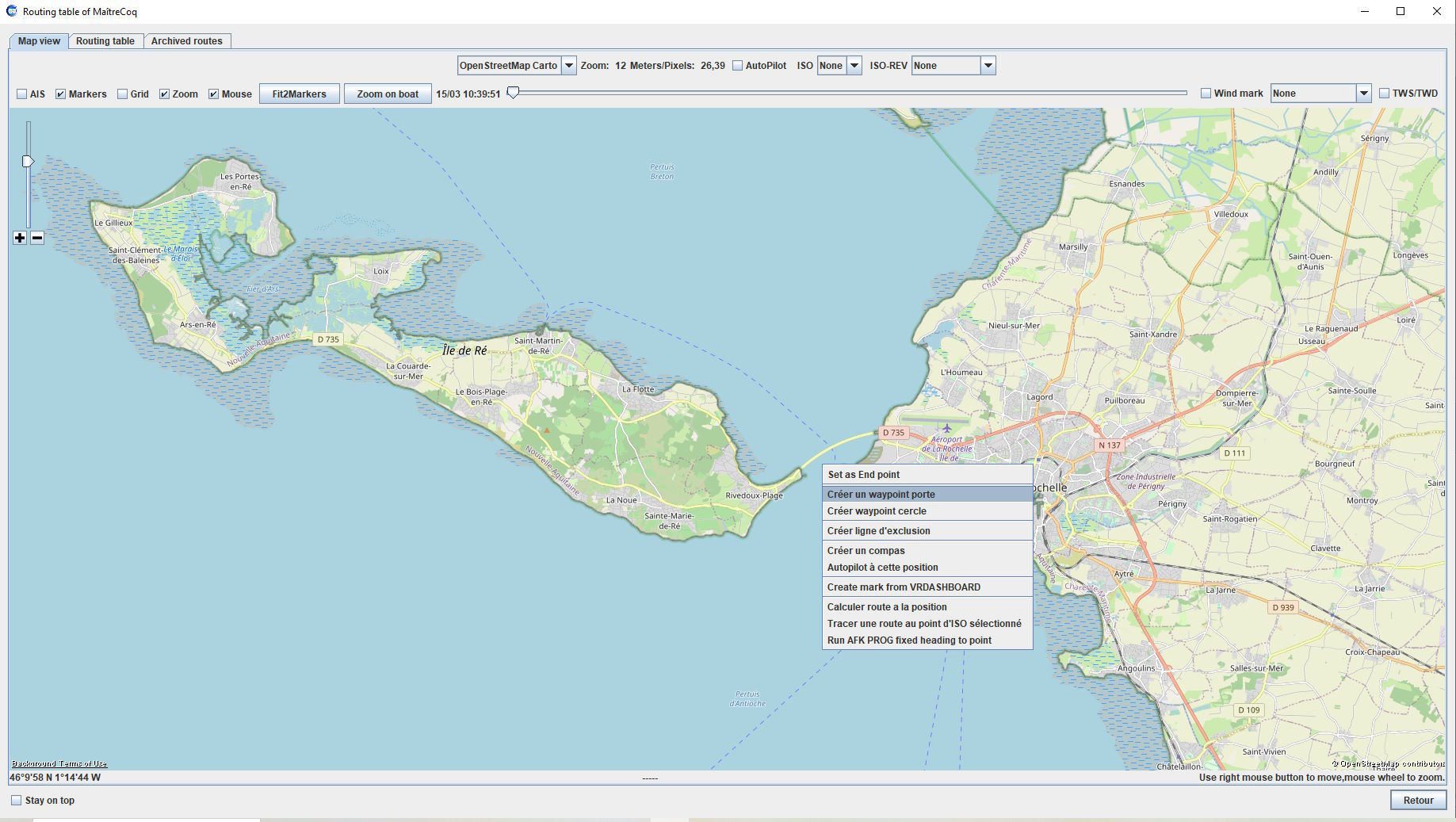Toggle the Grid checkbox
This screenshot has height=822, width=1456.
123,94
